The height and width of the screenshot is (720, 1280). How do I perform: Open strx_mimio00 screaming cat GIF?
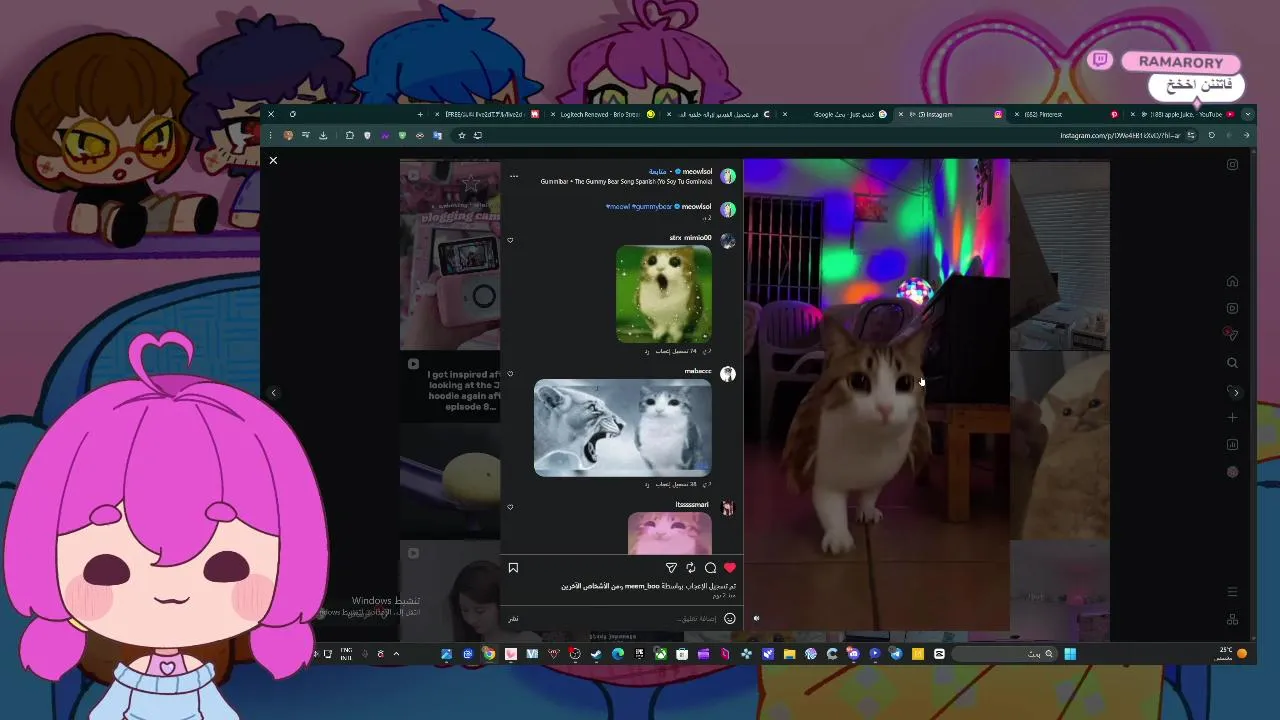(664, 294)
